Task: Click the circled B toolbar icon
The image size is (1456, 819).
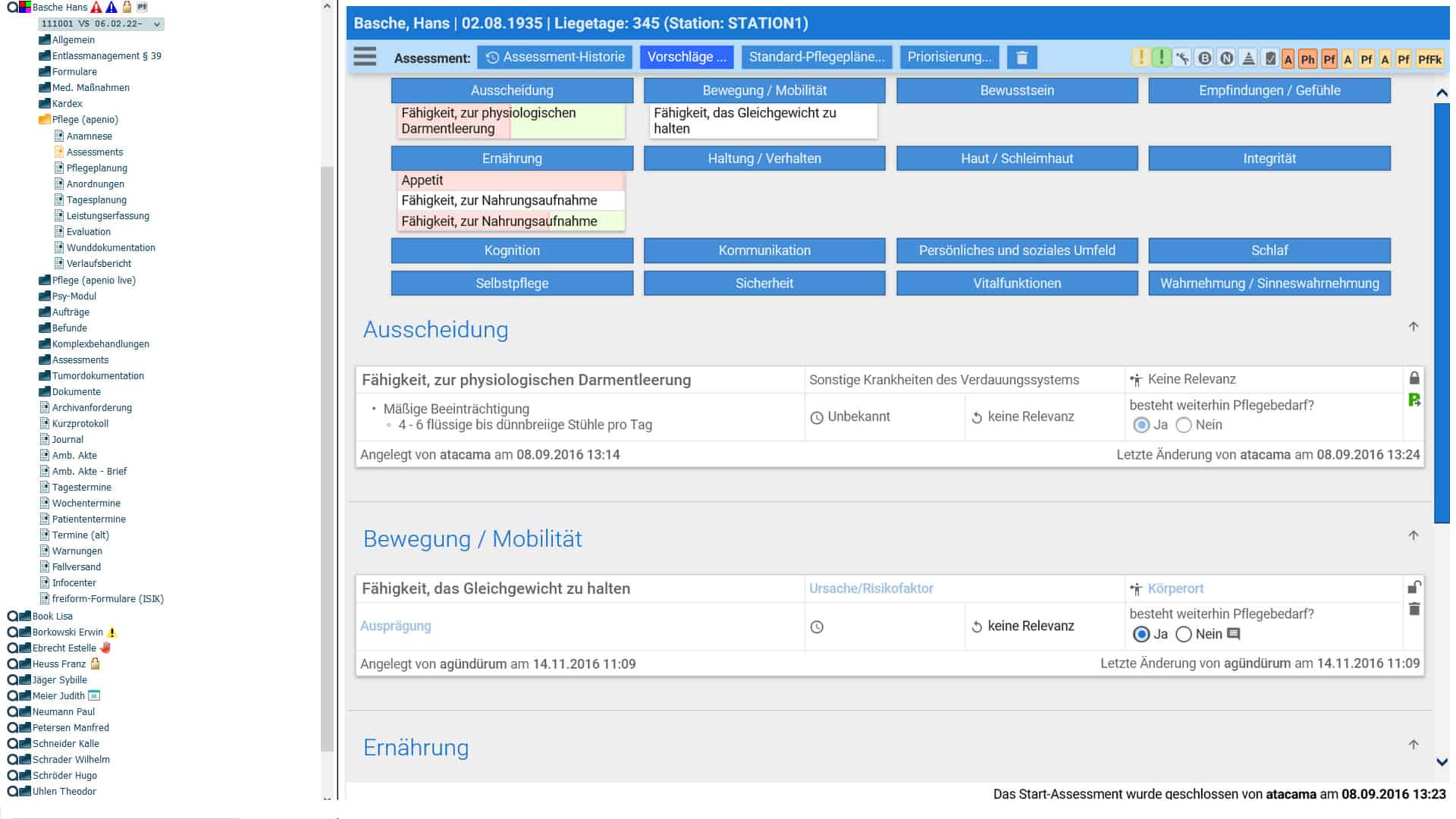Action: click(x=1204, y=58)
